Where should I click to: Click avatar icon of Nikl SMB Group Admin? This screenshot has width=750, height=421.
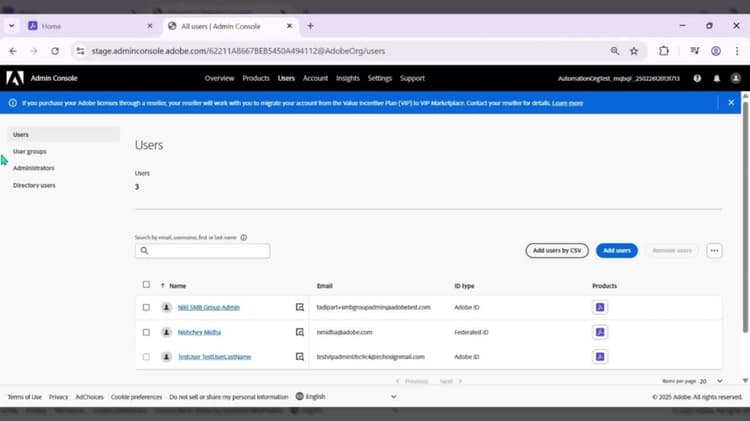coord(166,307)
